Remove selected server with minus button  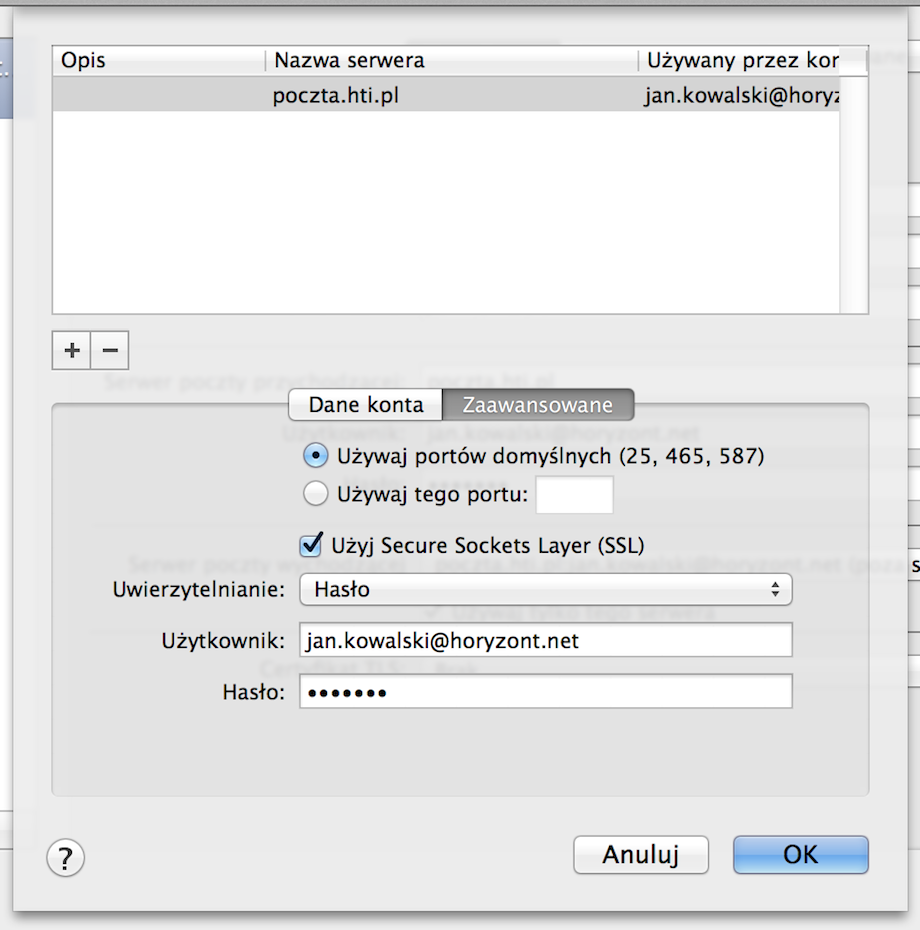[110, 351]
